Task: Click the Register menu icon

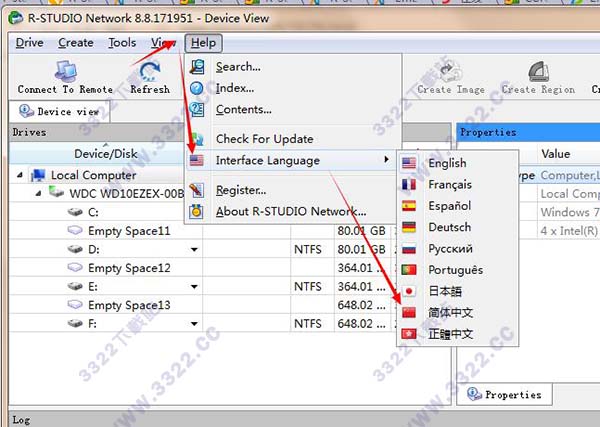Action: tap(197, 190)
